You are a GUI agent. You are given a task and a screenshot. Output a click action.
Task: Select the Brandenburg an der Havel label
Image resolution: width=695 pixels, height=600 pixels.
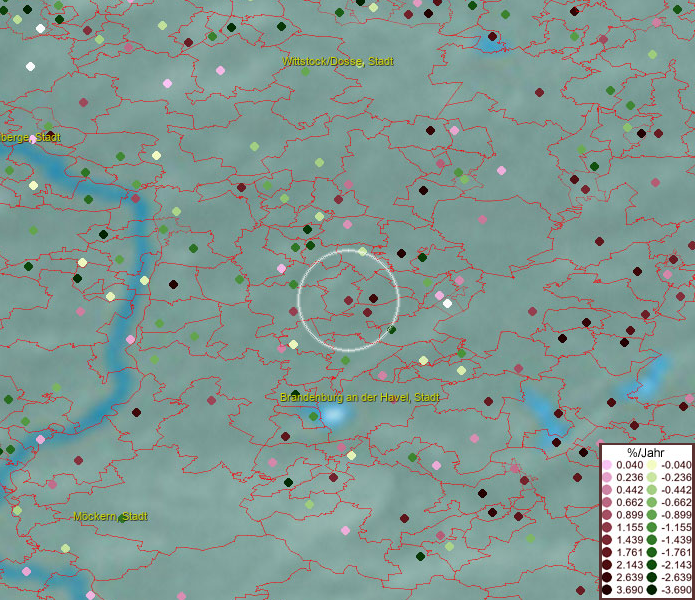pyautogui.click(x=358, y=398)
